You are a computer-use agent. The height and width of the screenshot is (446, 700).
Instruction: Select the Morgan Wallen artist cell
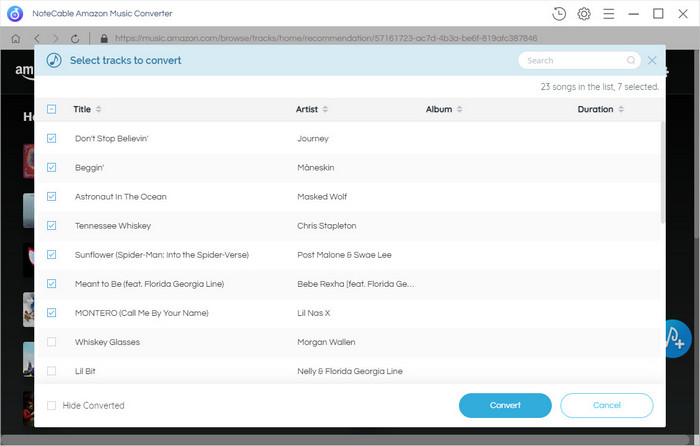pyautogui.click(x=326, y=342)
